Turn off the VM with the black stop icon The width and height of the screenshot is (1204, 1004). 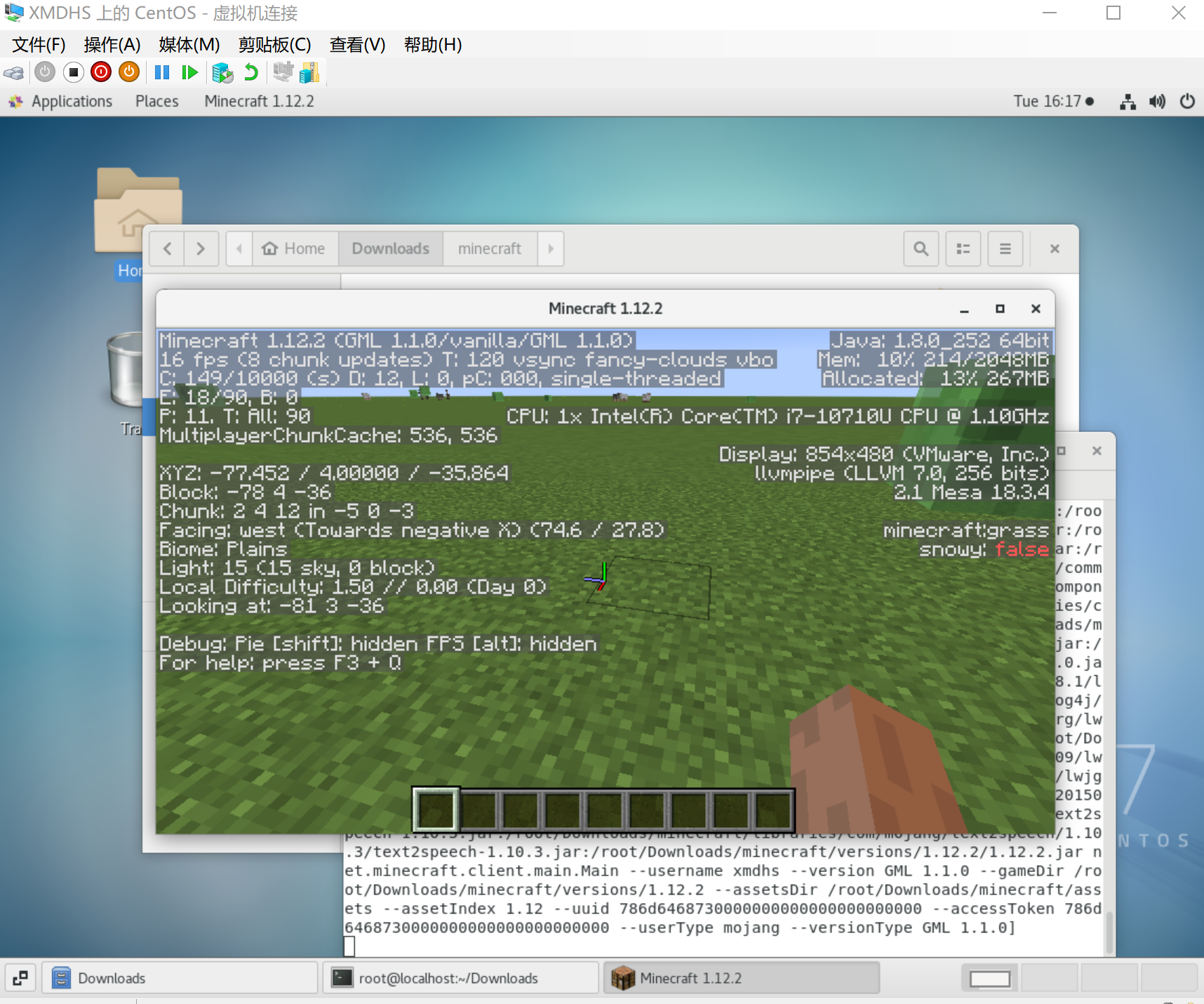tap(73, 72)
